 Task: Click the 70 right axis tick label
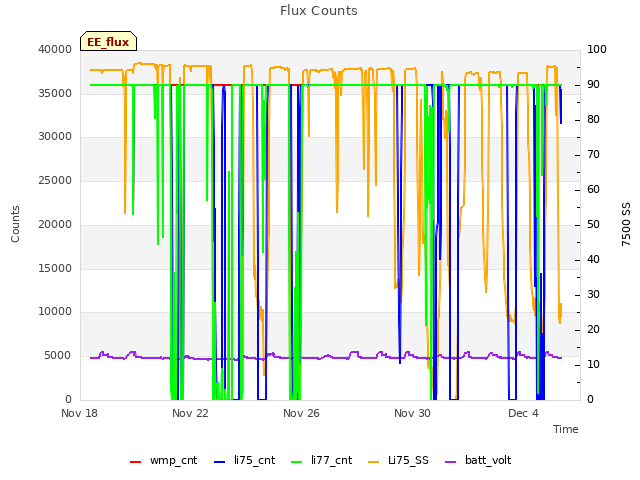pos(593,155)
